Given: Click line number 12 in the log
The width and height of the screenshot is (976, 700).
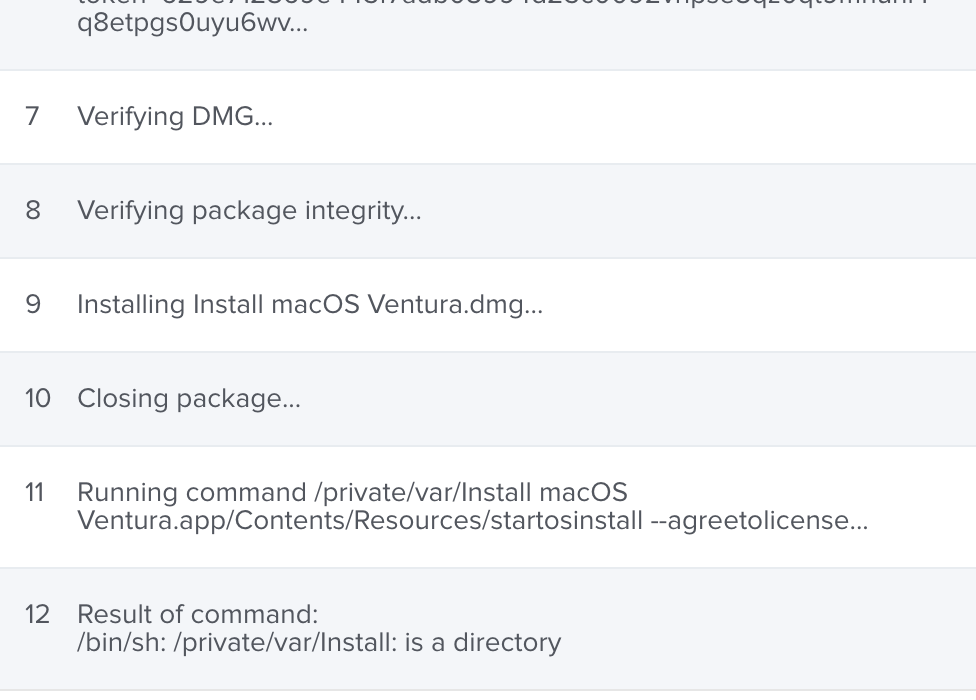Looking at the screenshot, I should click(x=37, y=614).
